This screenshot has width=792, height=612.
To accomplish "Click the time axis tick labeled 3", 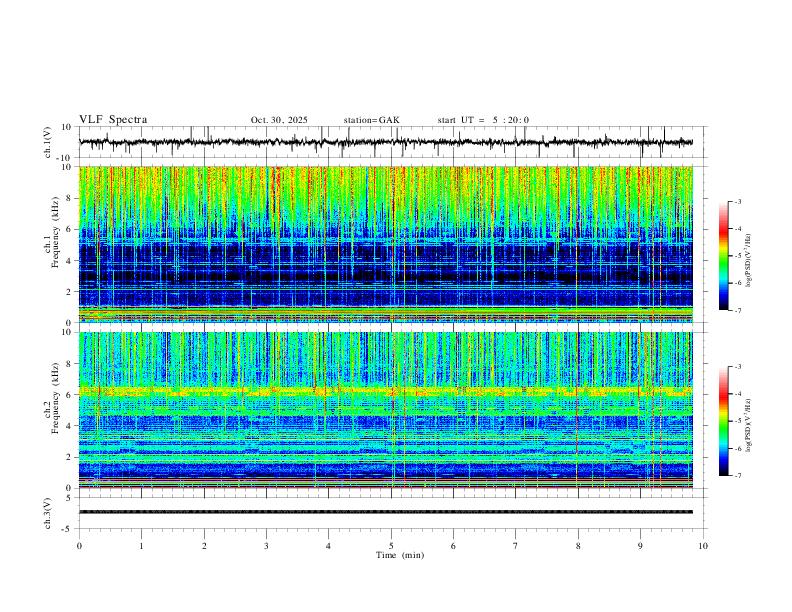I will pyautogui.click(x=266, y=546).
